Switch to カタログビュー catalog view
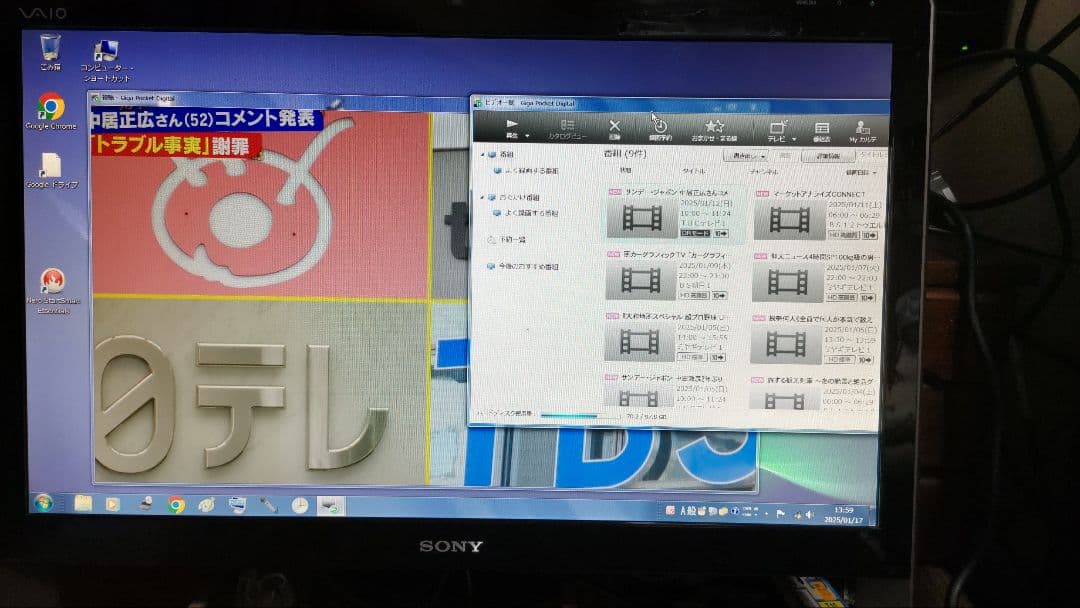The image size is (1080, 608). pos(566,127)
